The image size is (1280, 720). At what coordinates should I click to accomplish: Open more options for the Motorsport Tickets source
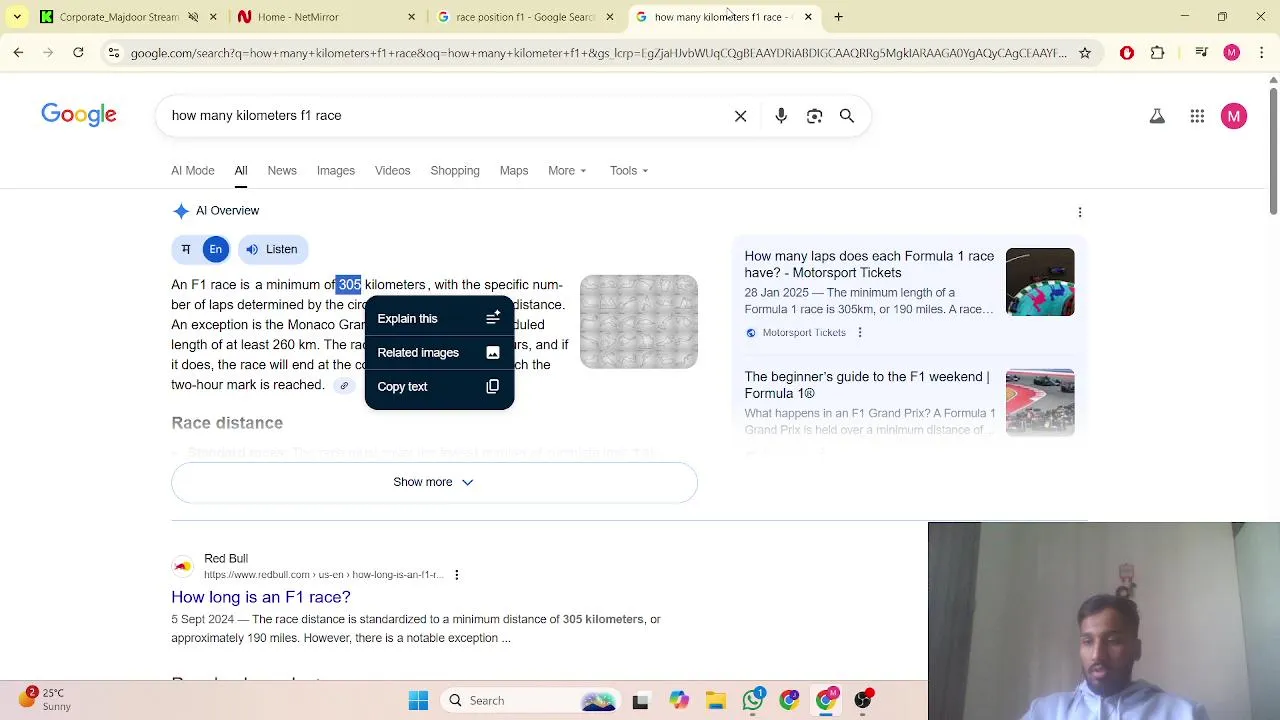pyautogui.click(x=859, y=333)
